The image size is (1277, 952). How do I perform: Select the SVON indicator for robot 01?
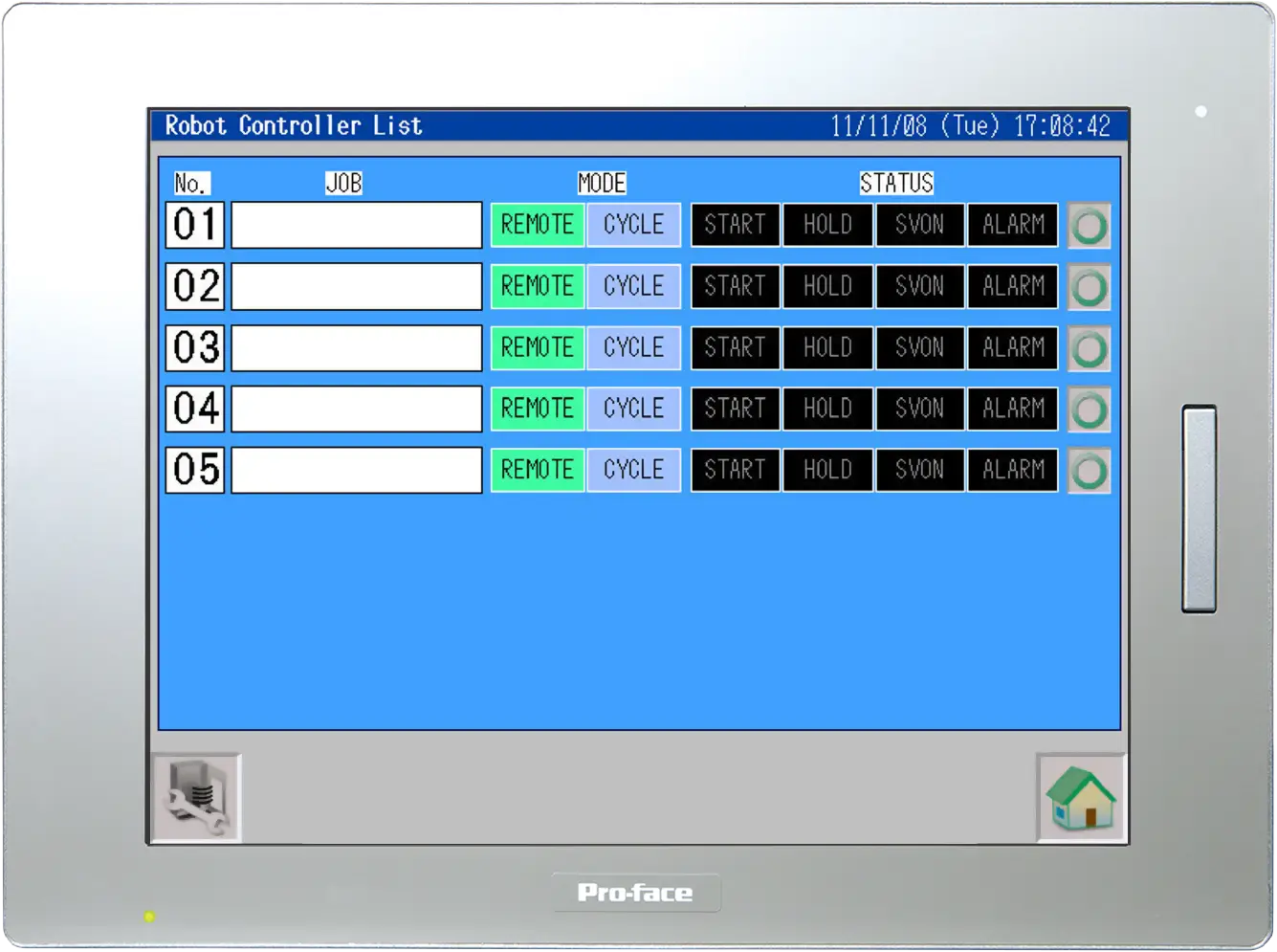point(919,225)
